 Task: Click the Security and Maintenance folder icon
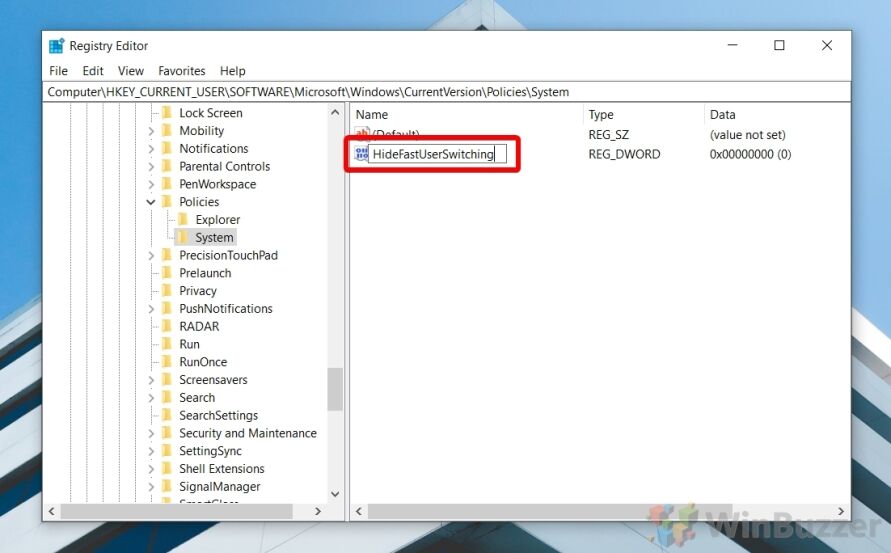pyautogui.click(x=167, y=433)
